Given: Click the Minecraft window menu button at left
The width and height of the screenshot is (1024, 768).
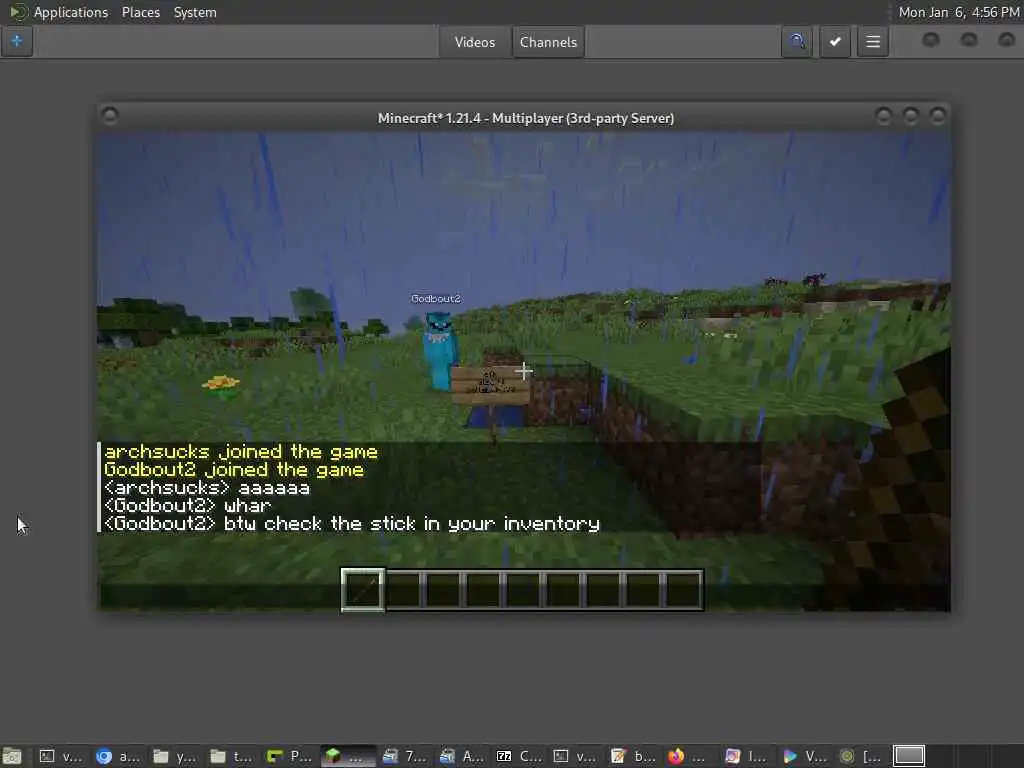Looking at the screenshot, I should coord(110,116).
